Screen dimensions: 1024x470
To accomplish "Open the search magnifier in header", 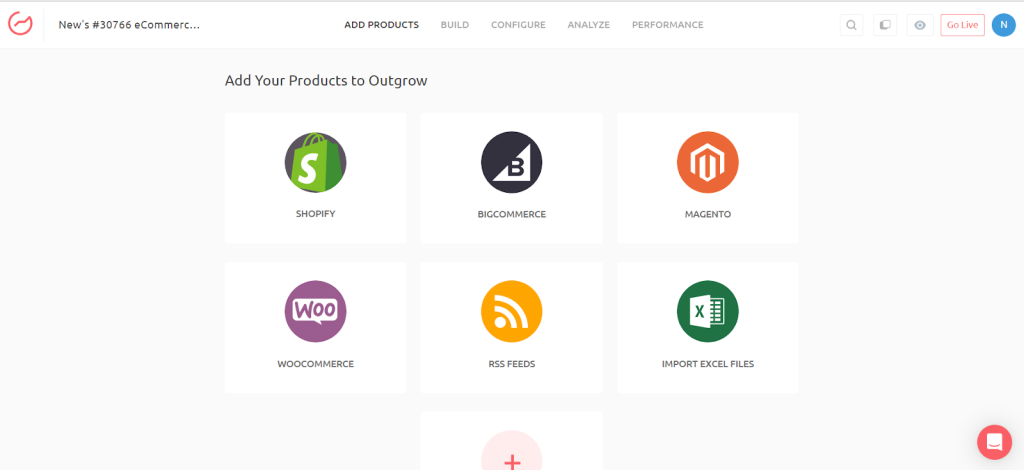I will [851, 25].
